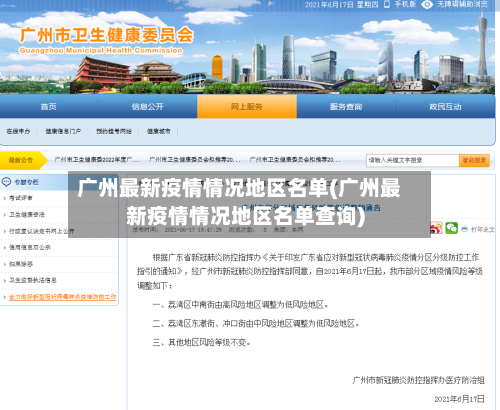Expand arrow beside 考试评审
500x410 pixels.
pos(5,198)
